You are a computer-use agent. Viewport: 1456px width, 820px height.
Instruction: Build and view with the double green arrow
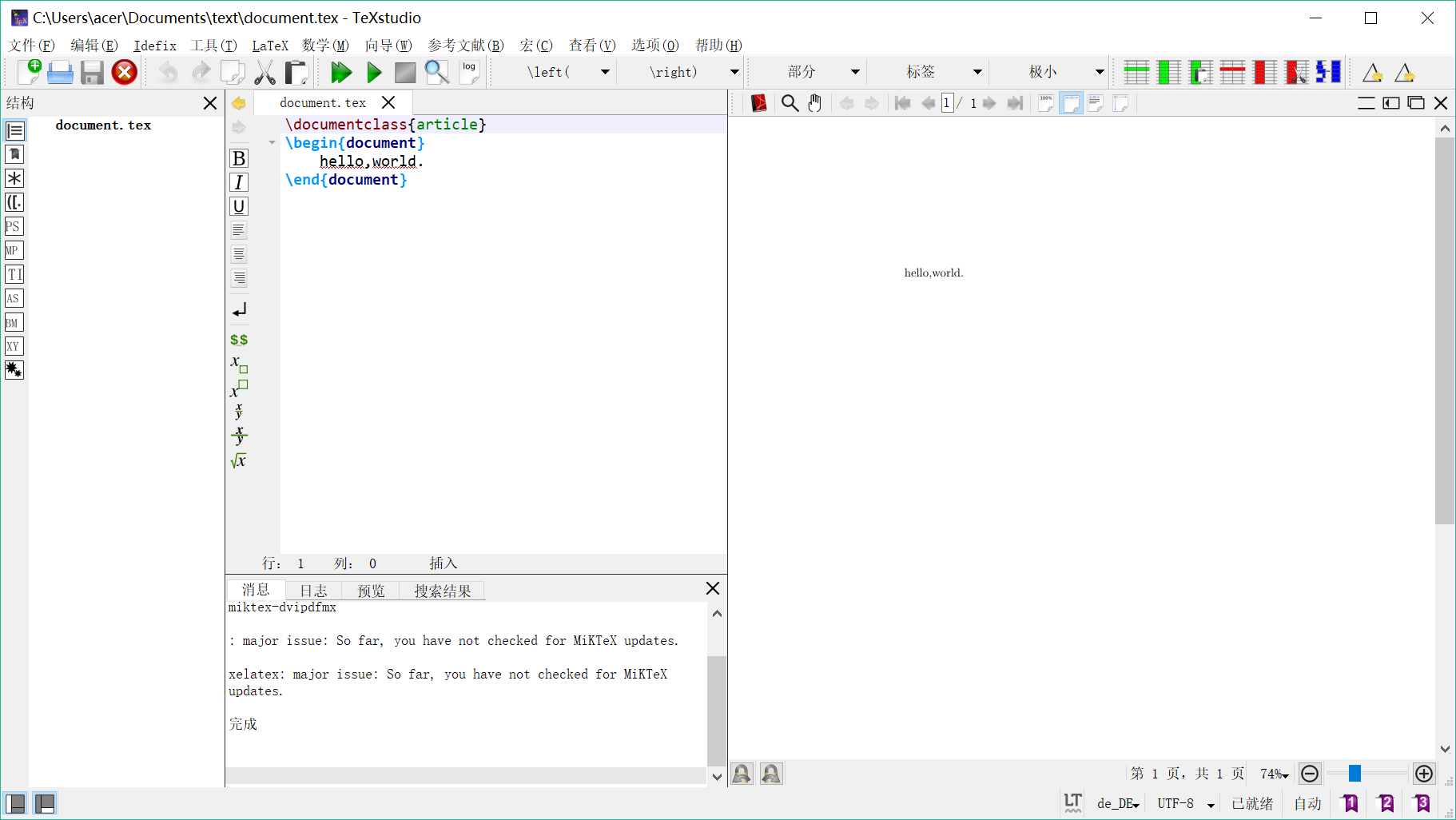click(x=341, y=73)
